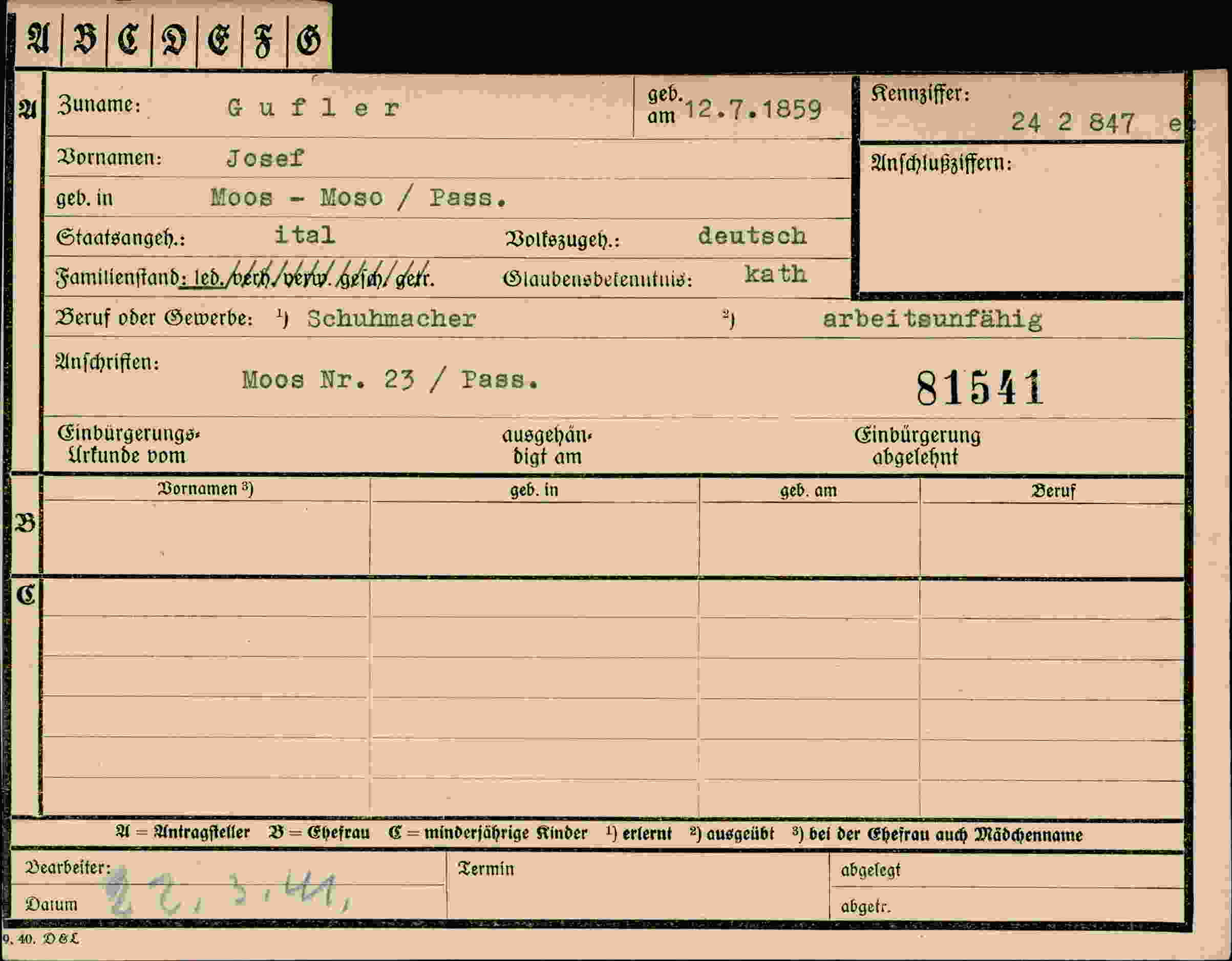Click the 'Beruf' column header
This screenshot has height=961, width=1232.
[x=1053, y=491]
